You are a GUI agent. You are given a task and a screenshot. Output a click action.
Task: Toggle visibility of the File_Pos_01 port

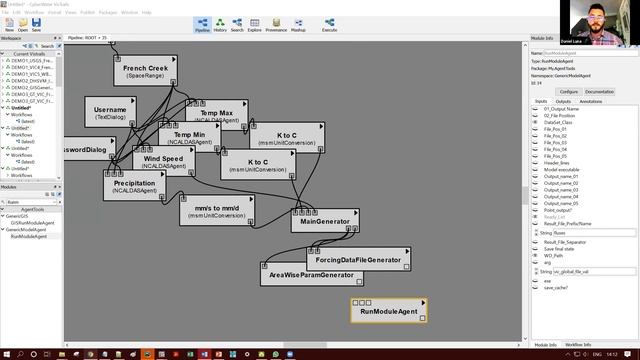pyautogui.click(x=535, y=129)
